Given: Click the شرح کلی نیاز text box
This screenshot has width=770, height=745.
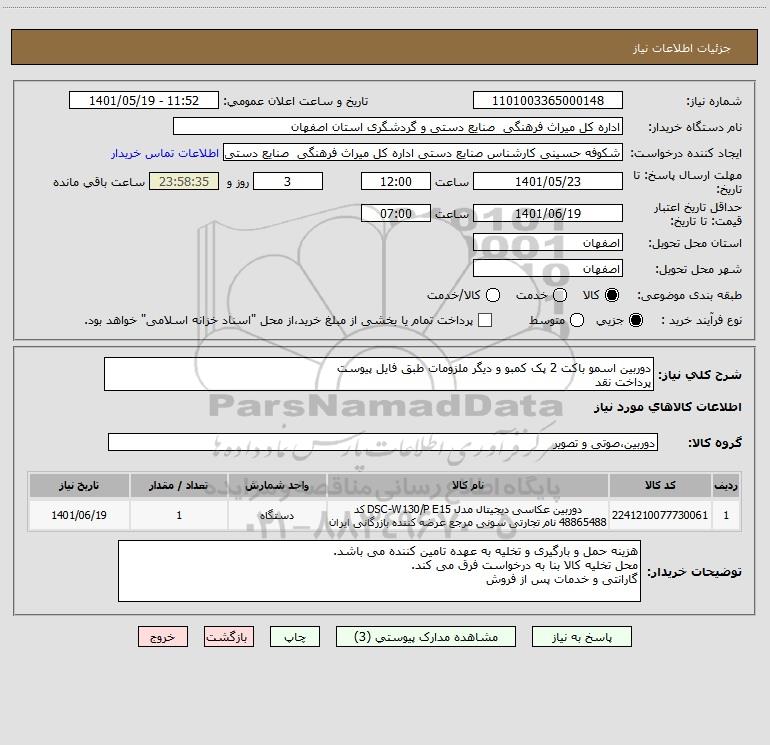Looking at the screenshot, I should pyautogui.click(x=379, y=375).
